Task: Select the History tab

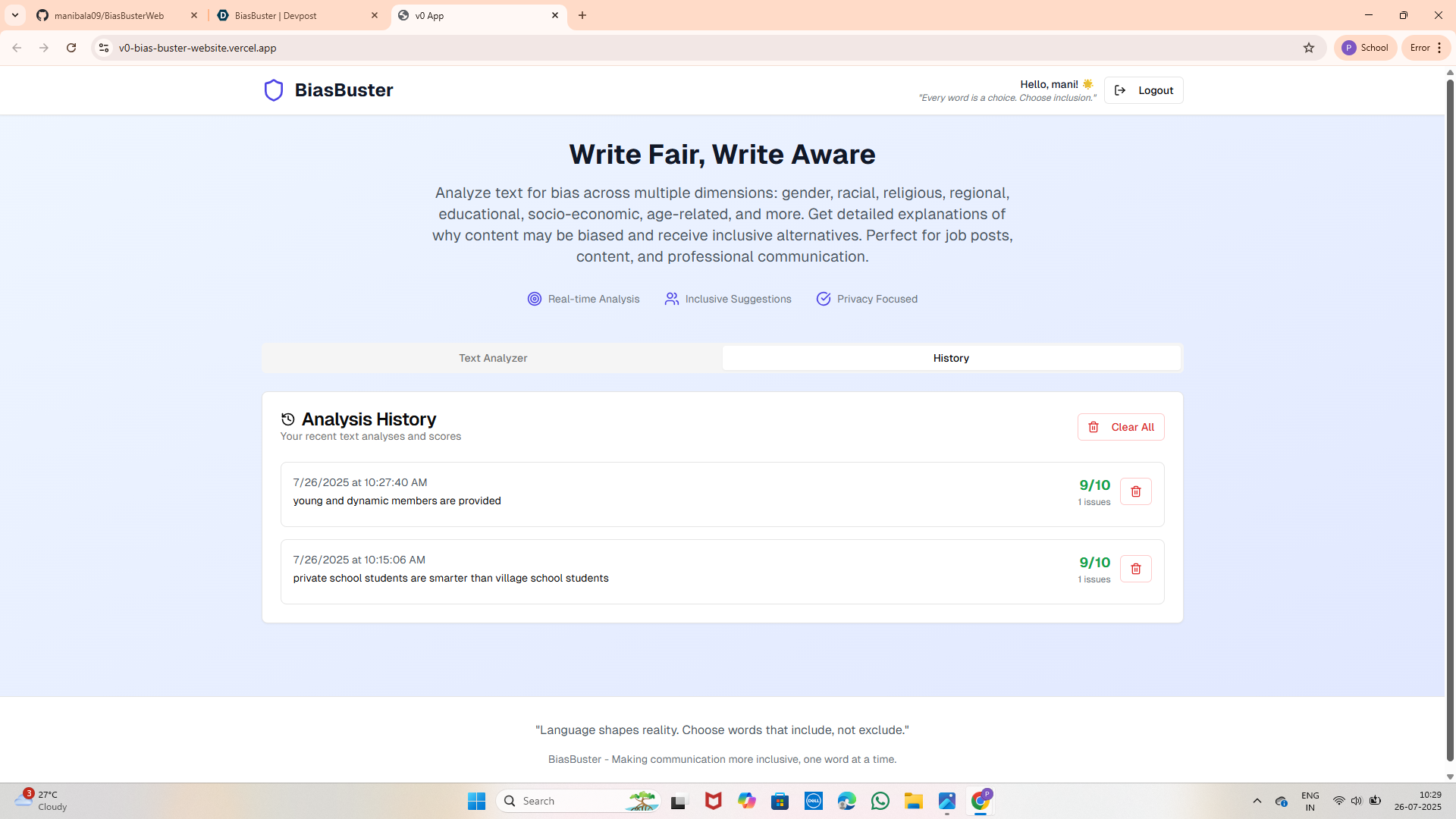Action: (951, 358)
